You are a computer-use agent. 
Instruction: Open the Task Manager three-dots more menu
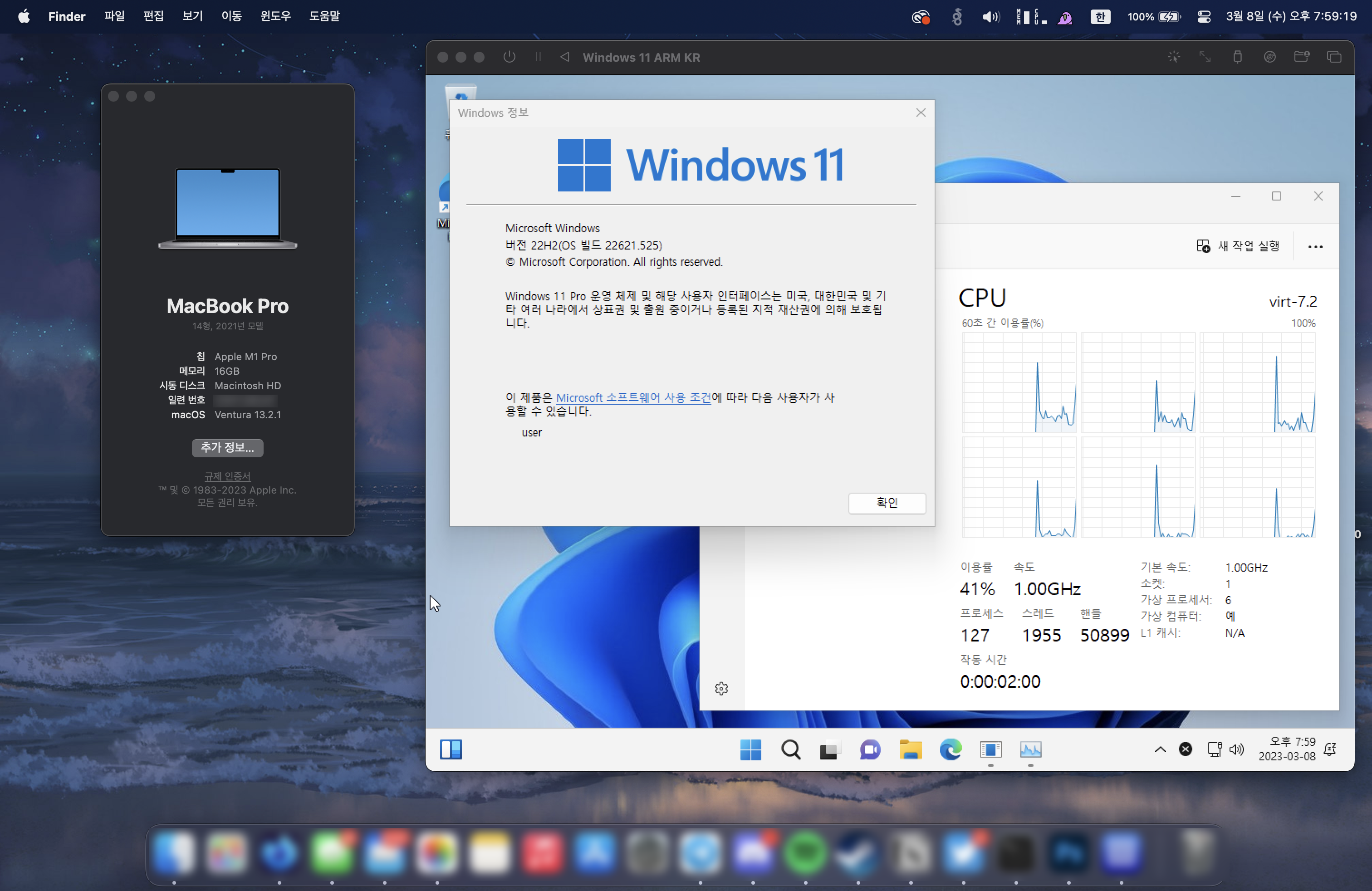tap(1315, 247)
